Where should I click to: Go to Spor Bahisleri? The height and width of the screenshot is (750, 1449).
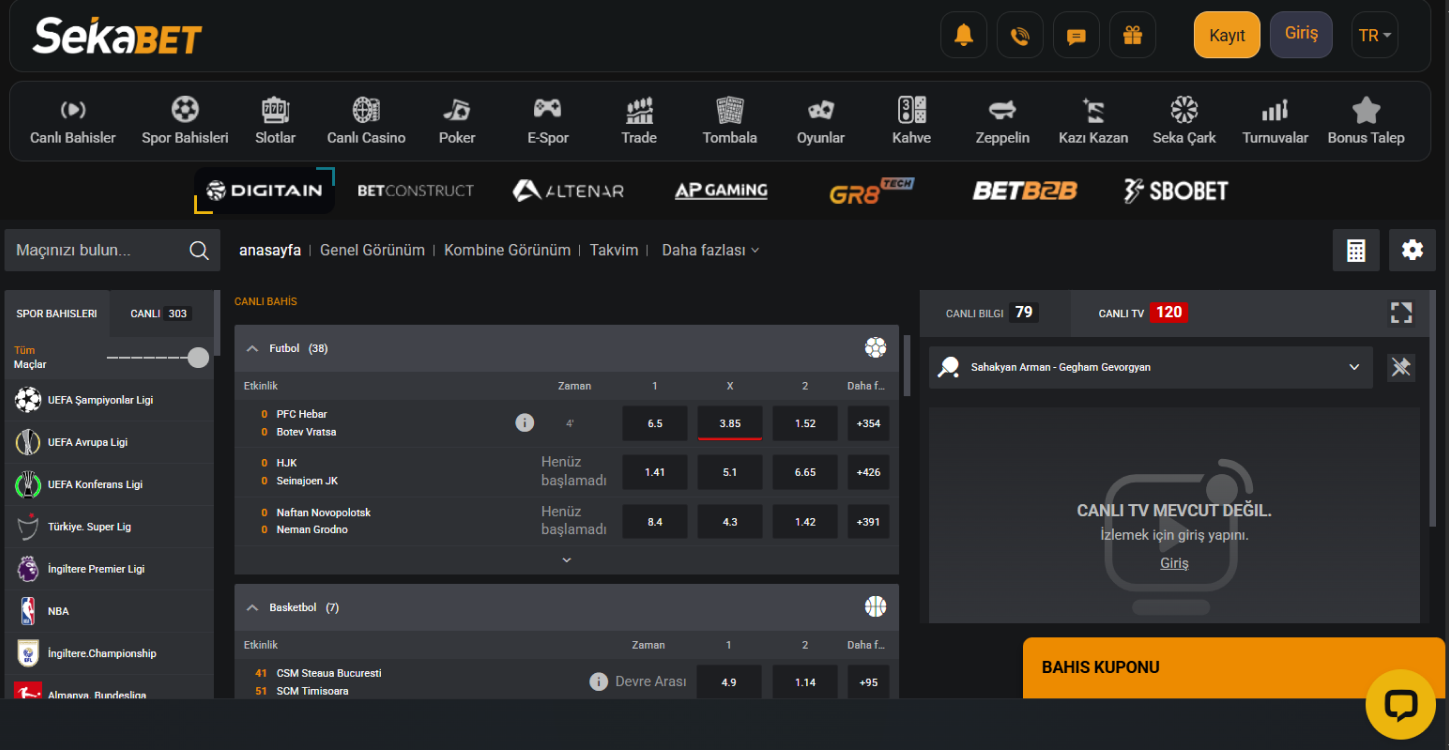click(x=185, y=121)
